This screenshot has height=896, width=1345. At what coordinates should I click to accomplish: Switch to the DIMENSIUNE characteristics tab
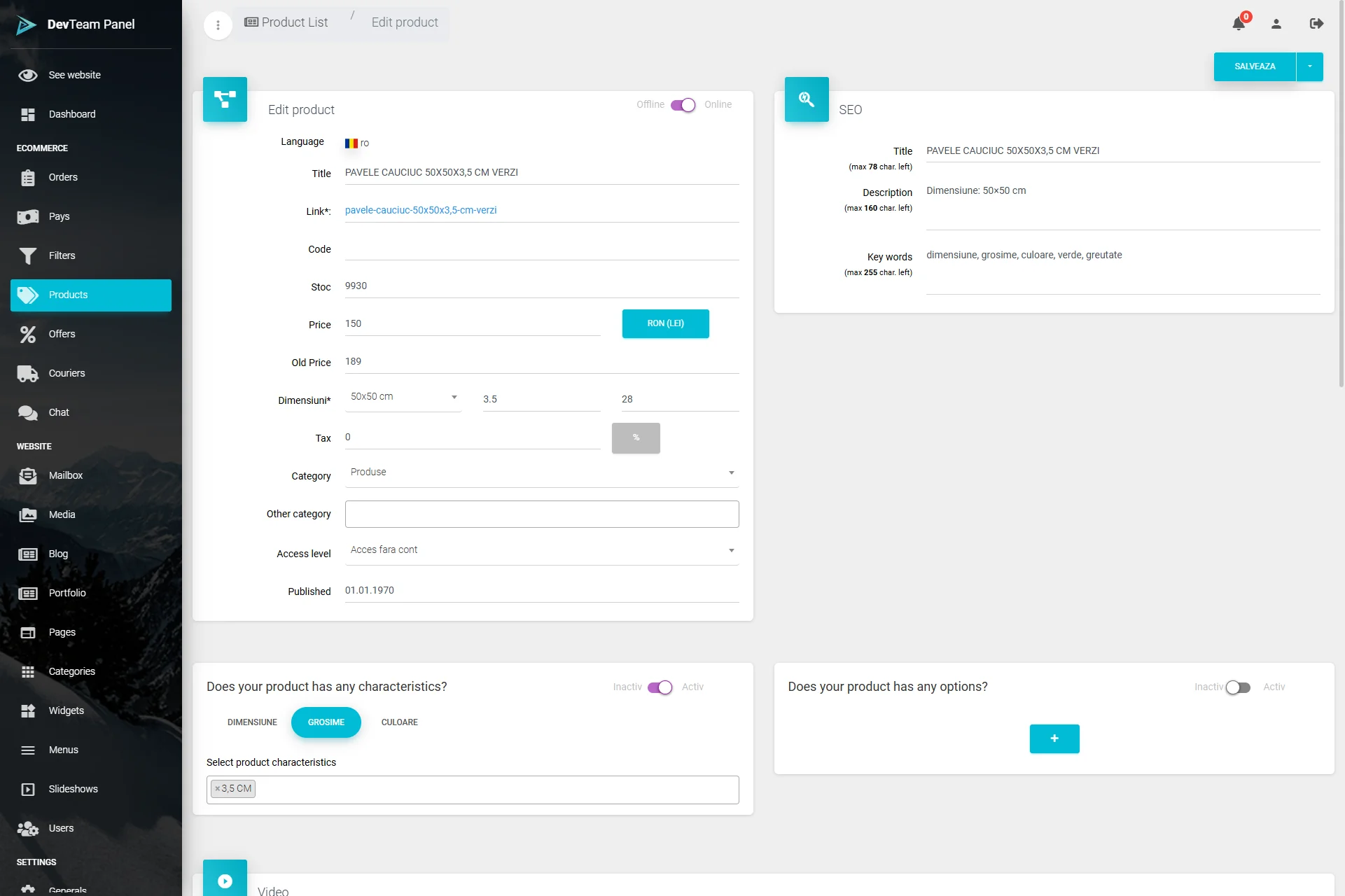[x=252, y=722]
